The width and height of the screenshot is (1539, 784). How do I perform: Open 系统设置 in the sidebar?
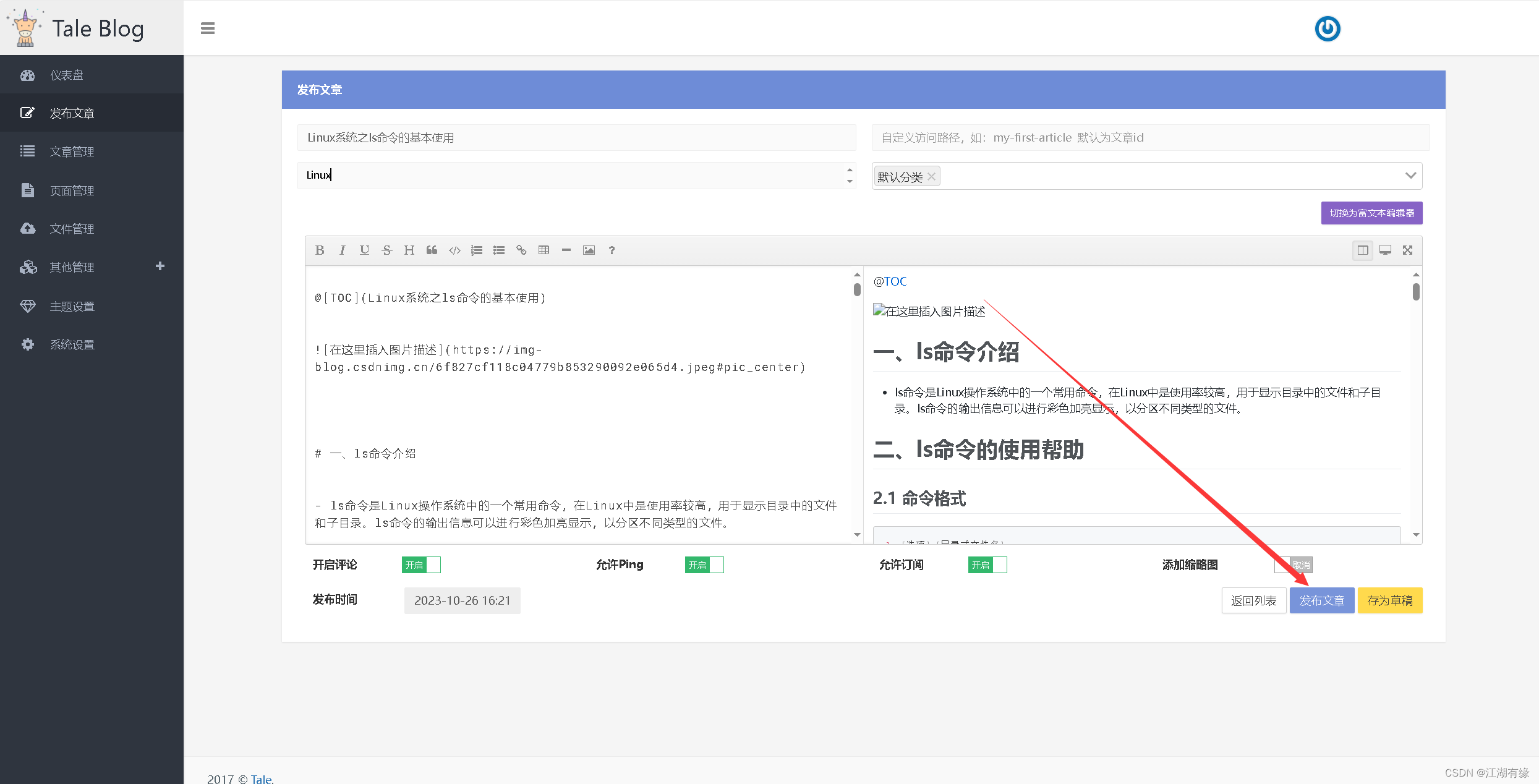[x=92, y=344]
